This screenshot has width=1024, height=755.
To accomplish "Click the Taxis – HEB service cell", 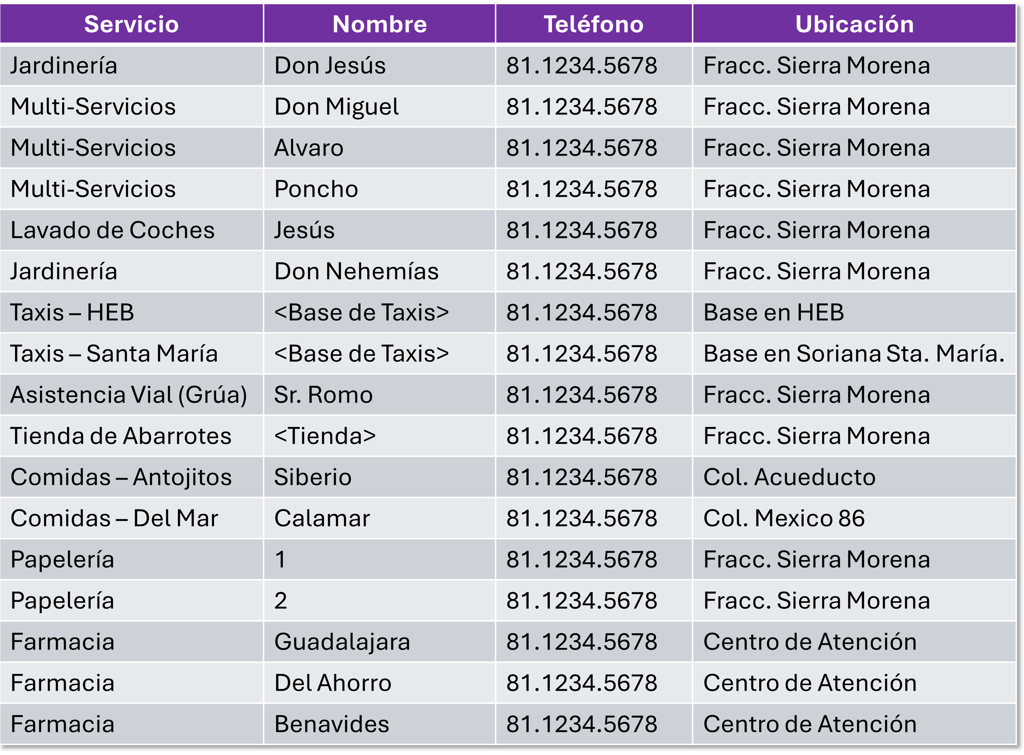I will [131, 312].
